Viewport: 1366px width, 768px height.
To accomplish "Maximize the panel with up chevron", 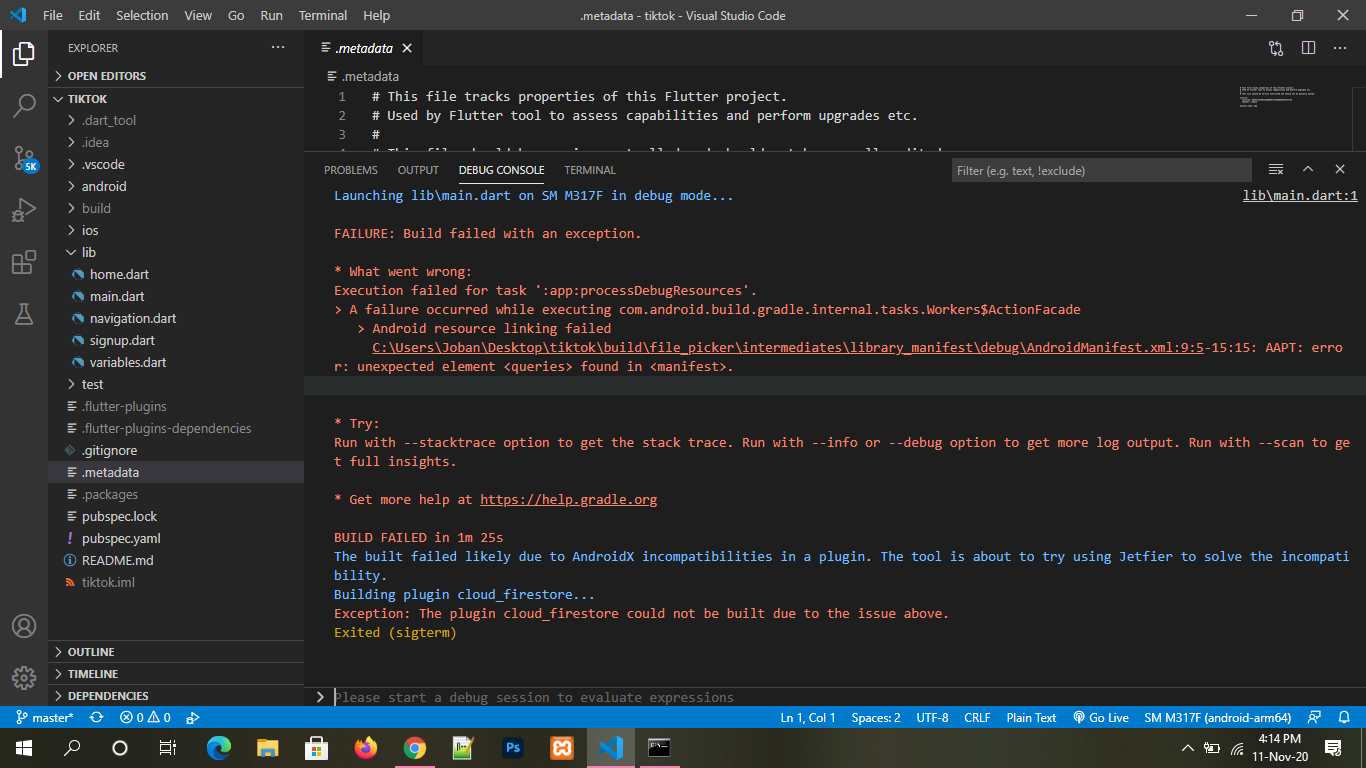I will click(1308, 170).
